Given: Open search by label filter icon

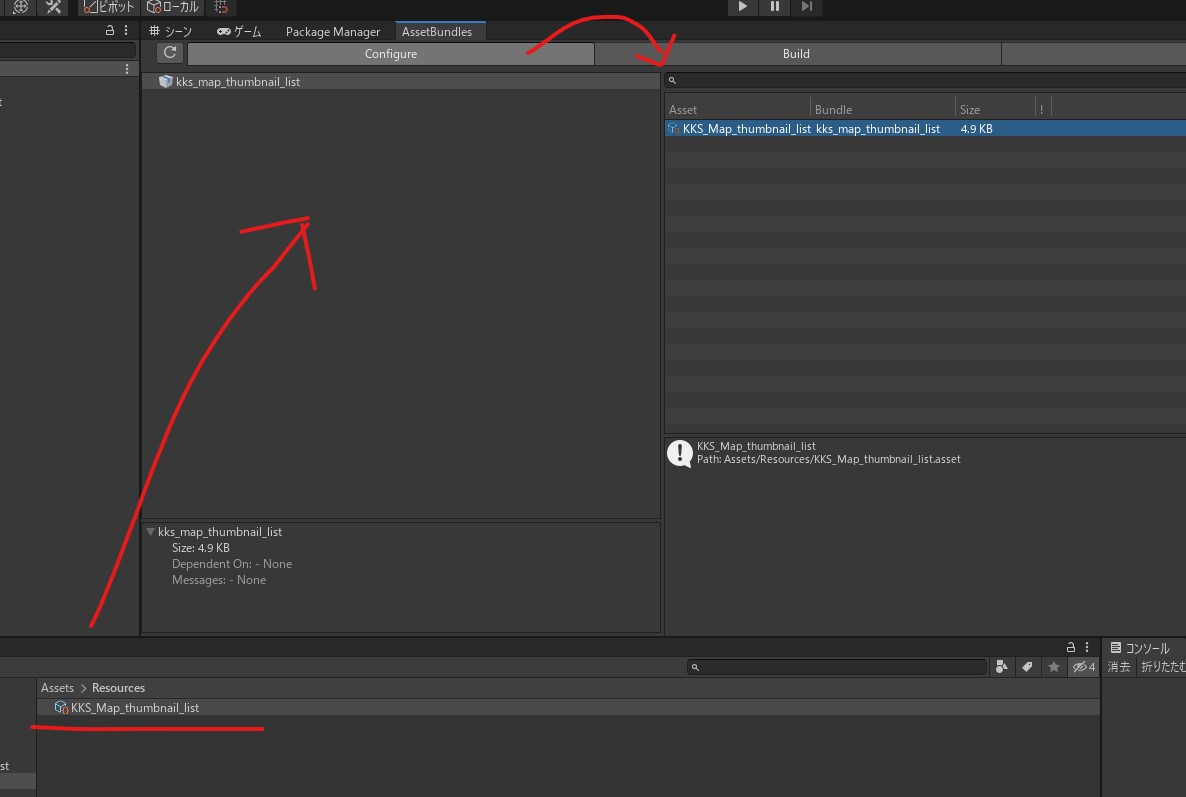Looking at the screenshot, I should tap(1027, 667).
